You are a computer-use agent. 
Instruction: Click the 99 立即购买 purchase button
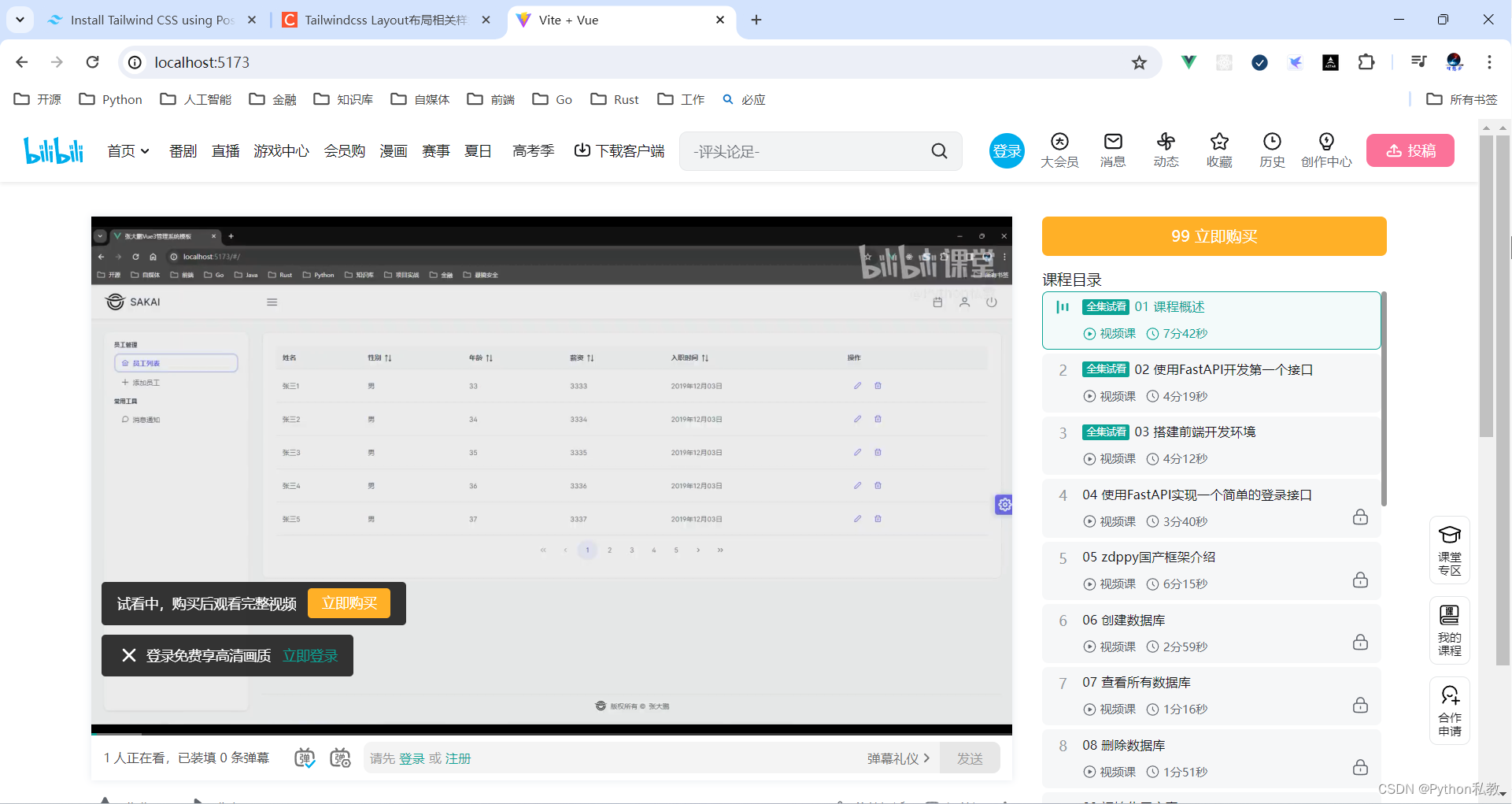(x=1213, y=236)
